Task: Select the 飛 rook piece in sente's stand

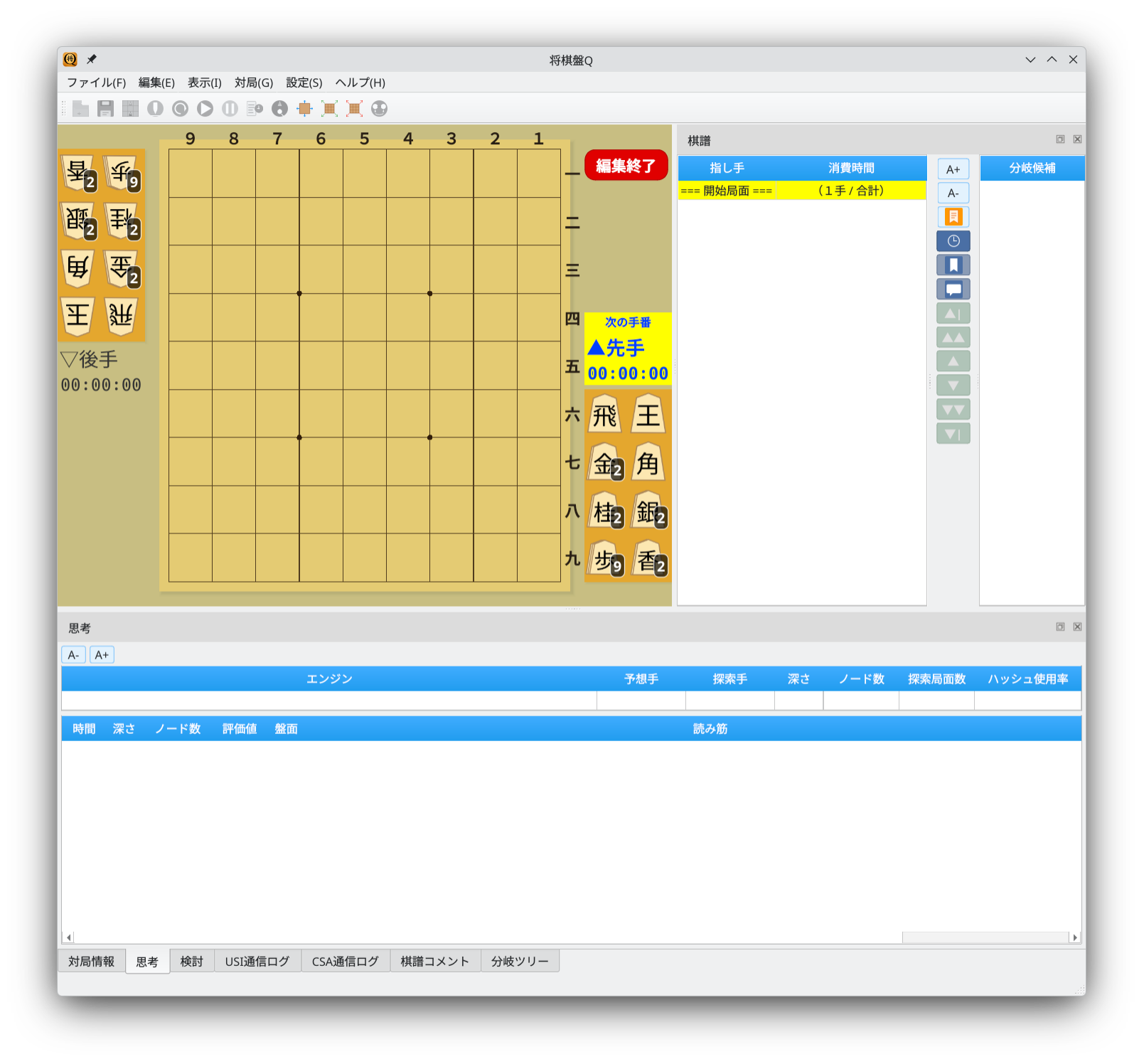Action: click(x=604, y=415)
